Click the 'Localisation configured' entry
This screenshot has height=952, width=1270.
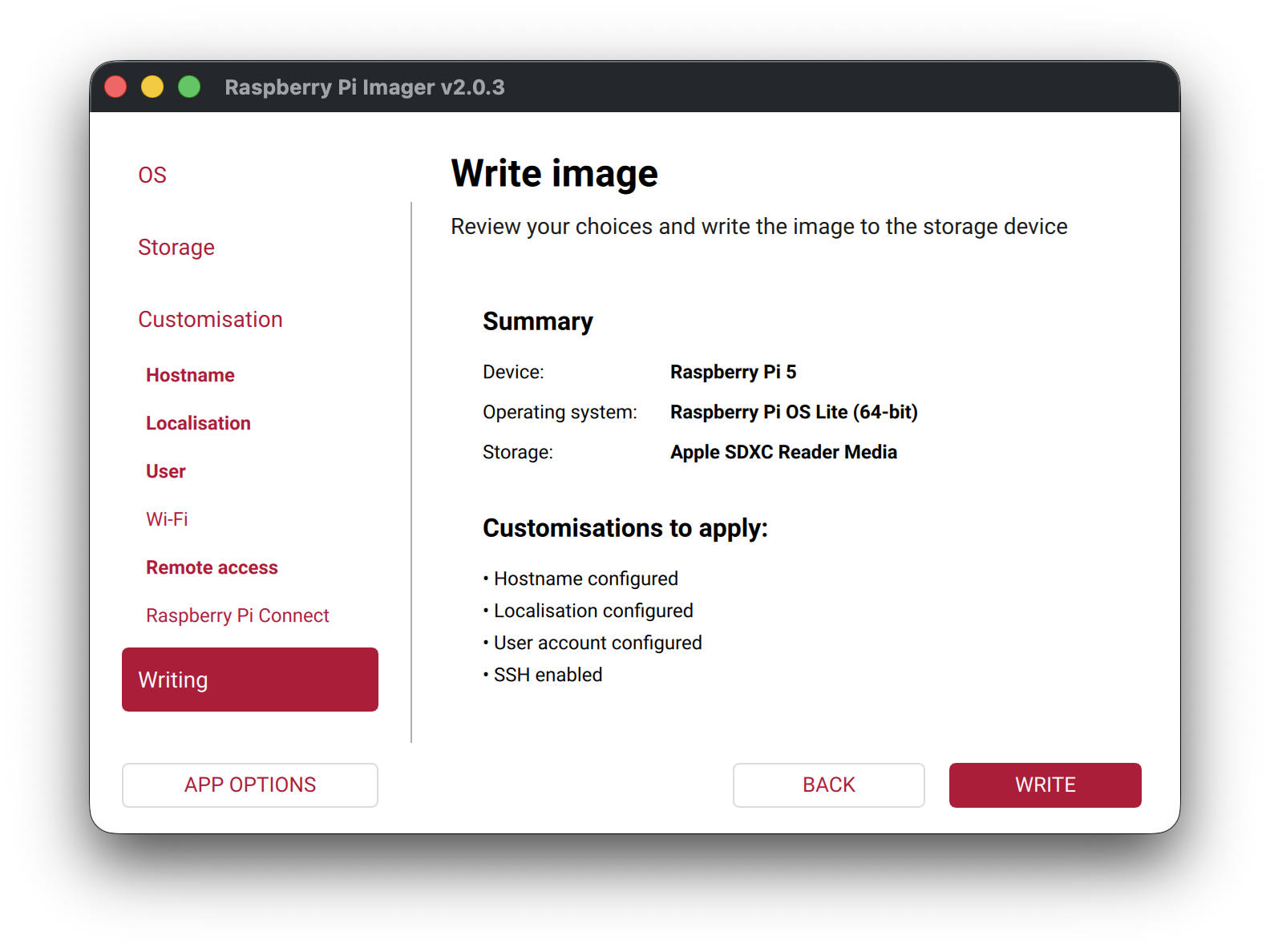593,611
